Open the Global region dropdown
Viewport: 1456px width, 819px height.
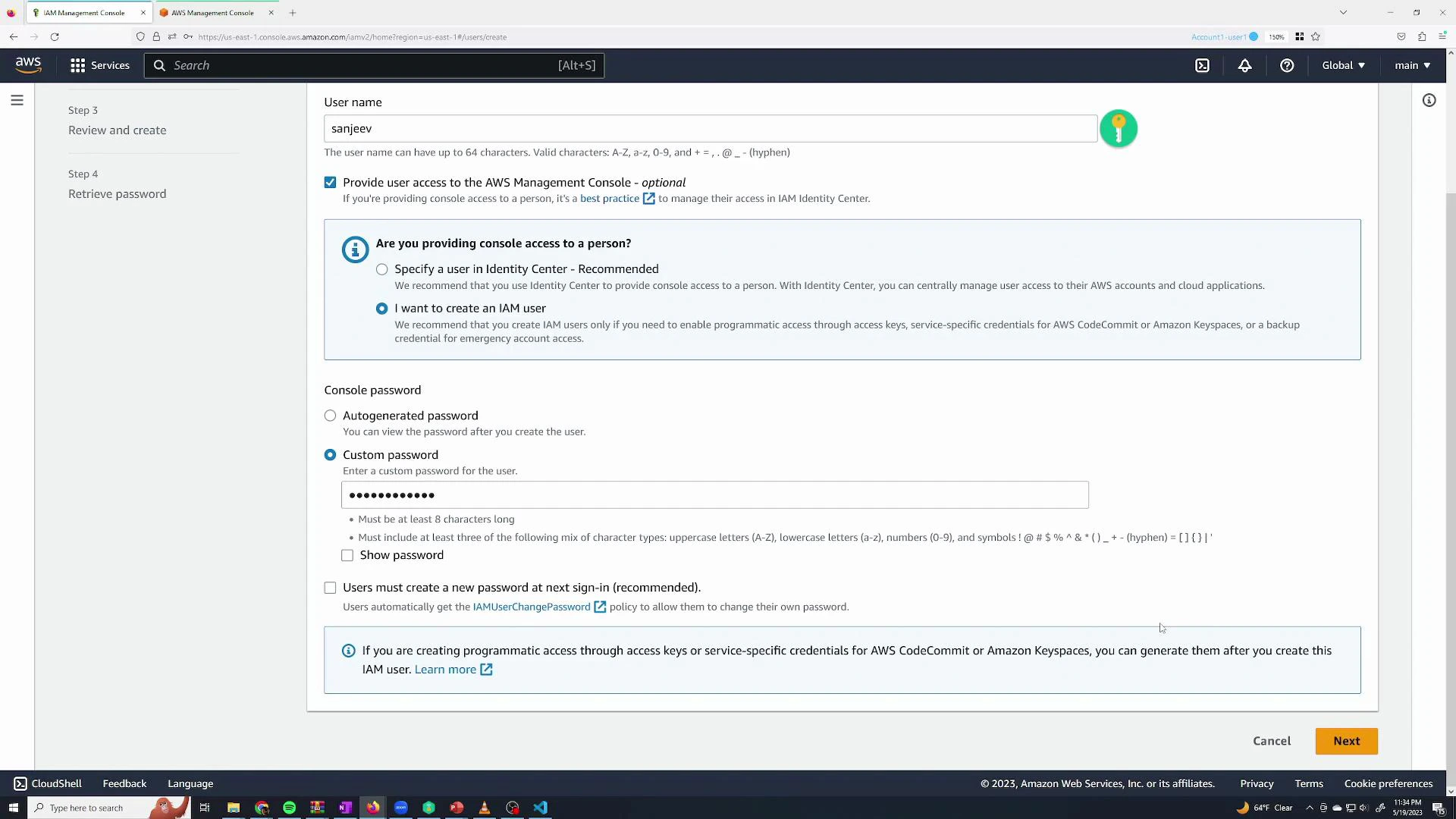coord(1342,65)
